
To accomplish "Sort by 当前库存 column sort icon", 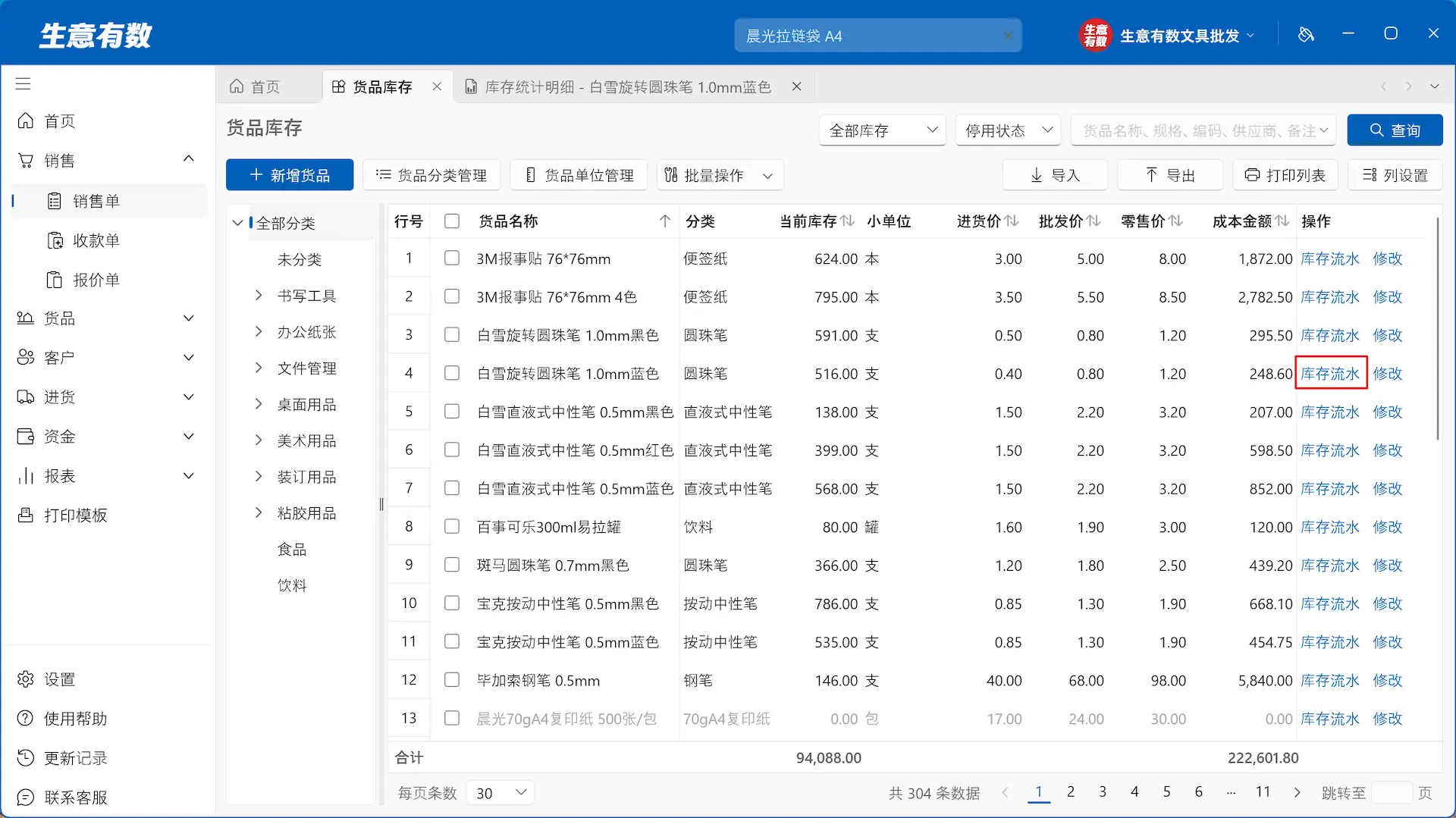I will (848, 221).
